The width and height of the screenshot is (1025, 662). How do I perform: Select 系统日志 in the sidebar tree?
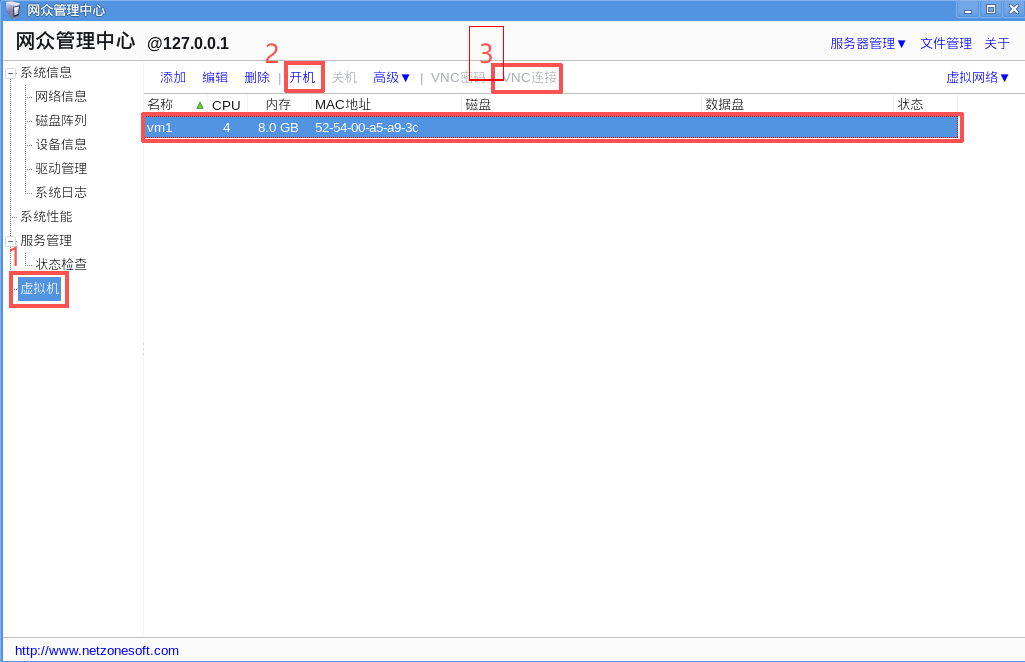[x=61, y=192]
